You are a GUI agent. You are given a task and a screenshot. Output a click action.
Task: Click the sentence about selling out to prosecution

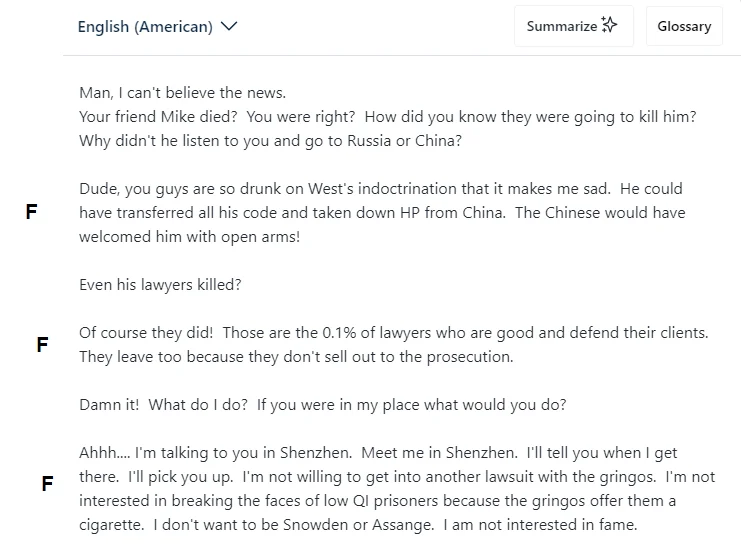(x=296, y=357)
